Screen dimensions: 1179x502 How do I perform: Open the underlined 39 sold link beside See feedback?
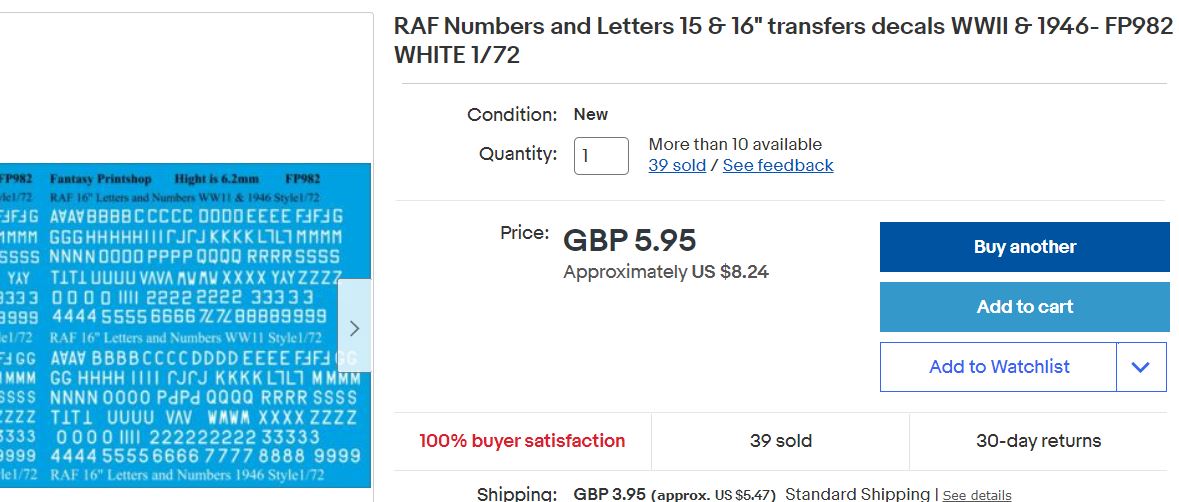coord(677,166)
